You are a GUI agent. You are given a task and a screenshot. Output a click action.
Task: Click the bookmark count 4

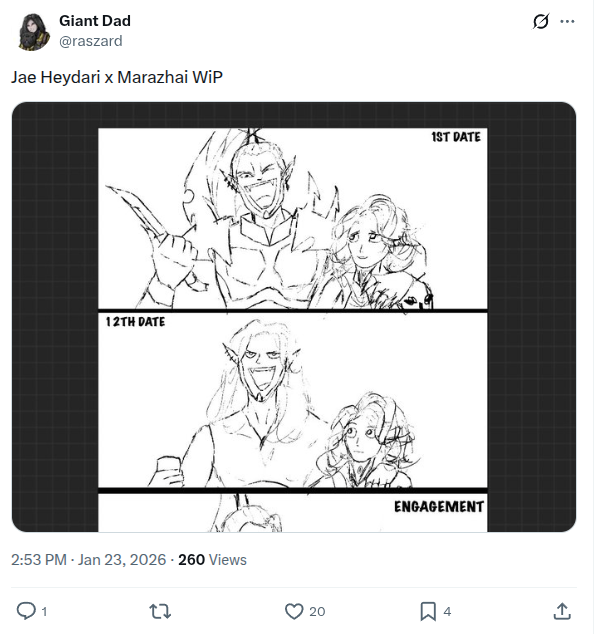447,611
